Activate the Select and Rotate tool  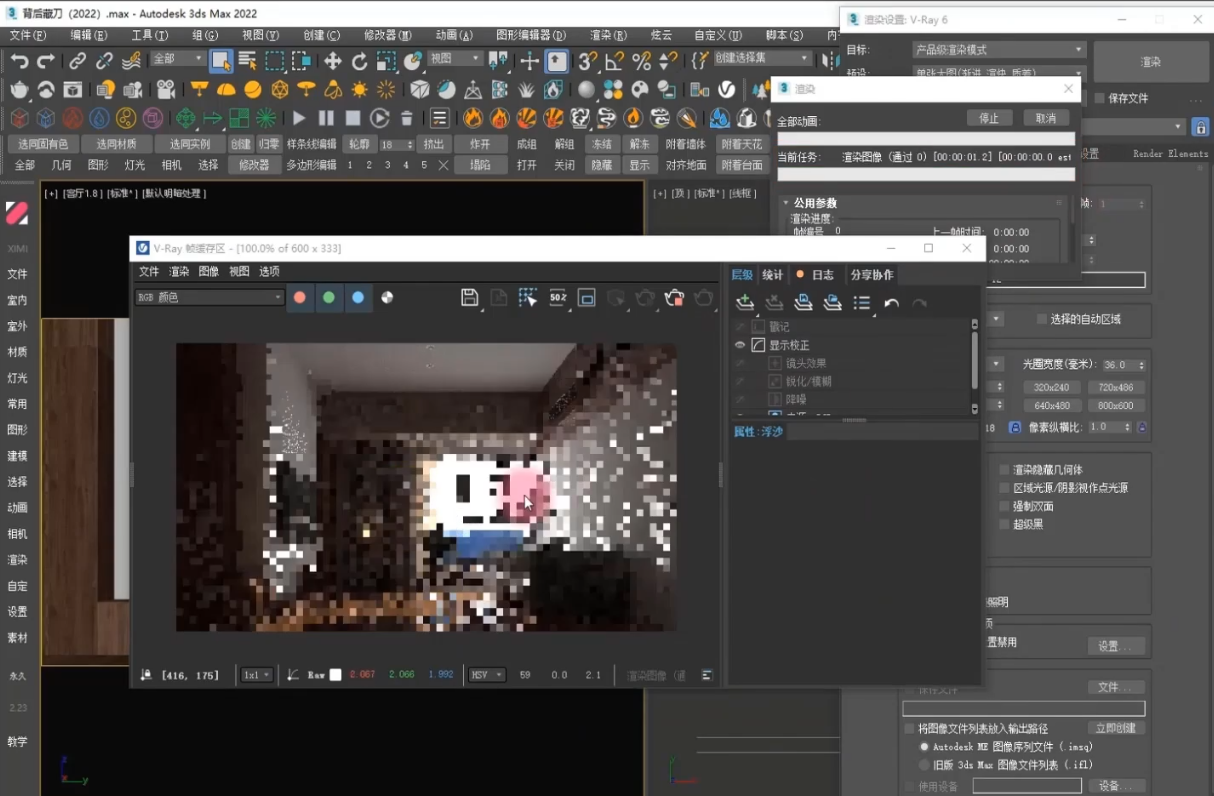(360, 61)
